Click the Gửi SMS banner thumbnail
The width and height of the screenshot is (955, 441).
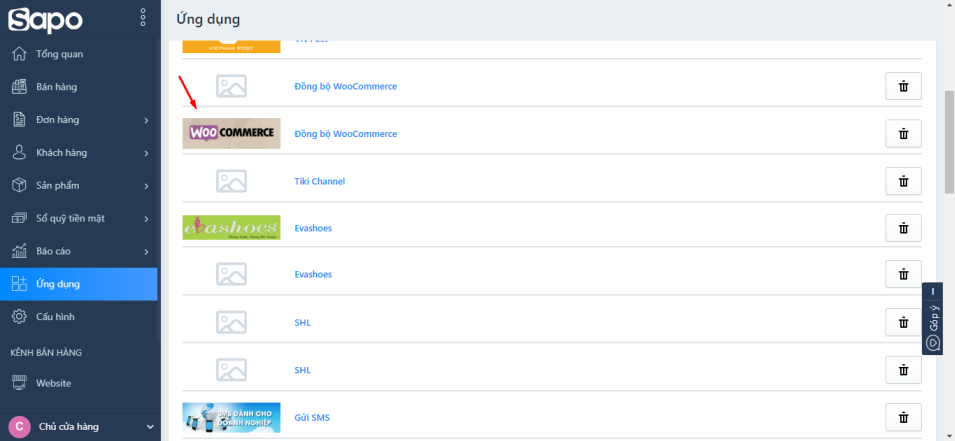[231, 417]
